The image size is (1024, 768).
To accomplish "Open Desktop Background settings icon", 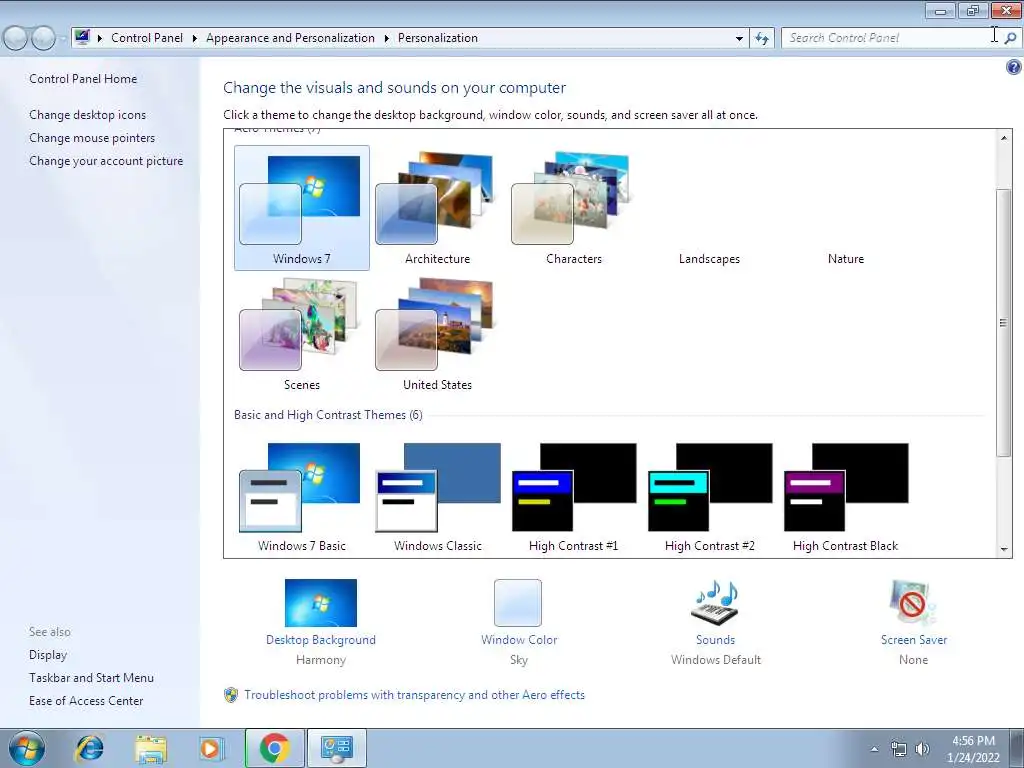I will click(321, 603).
